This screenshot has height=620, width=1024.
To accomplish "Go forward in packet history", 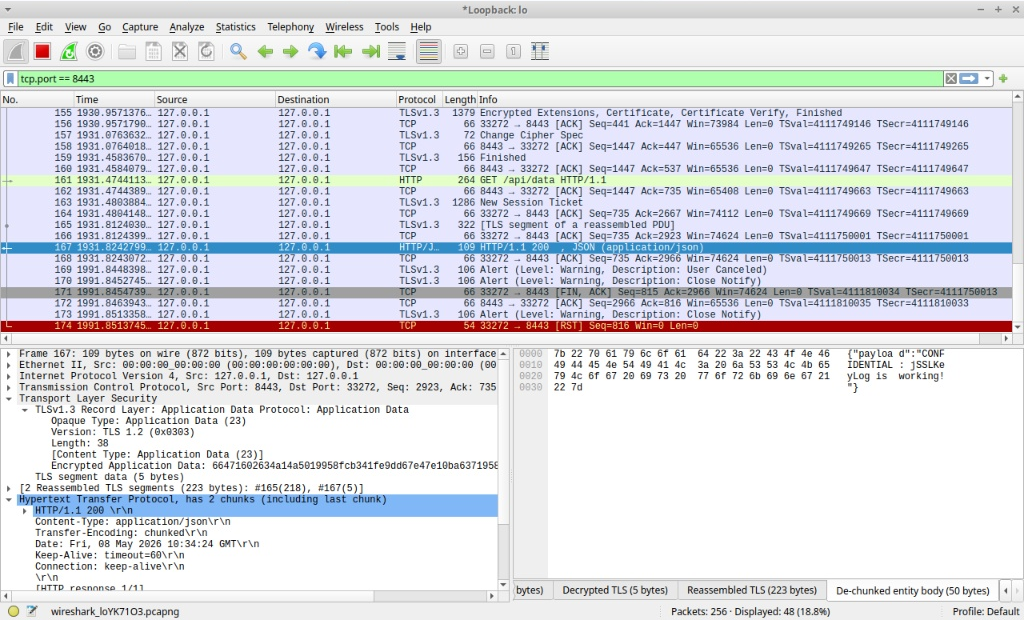I will pyautogui.click(x=291, y=52).
